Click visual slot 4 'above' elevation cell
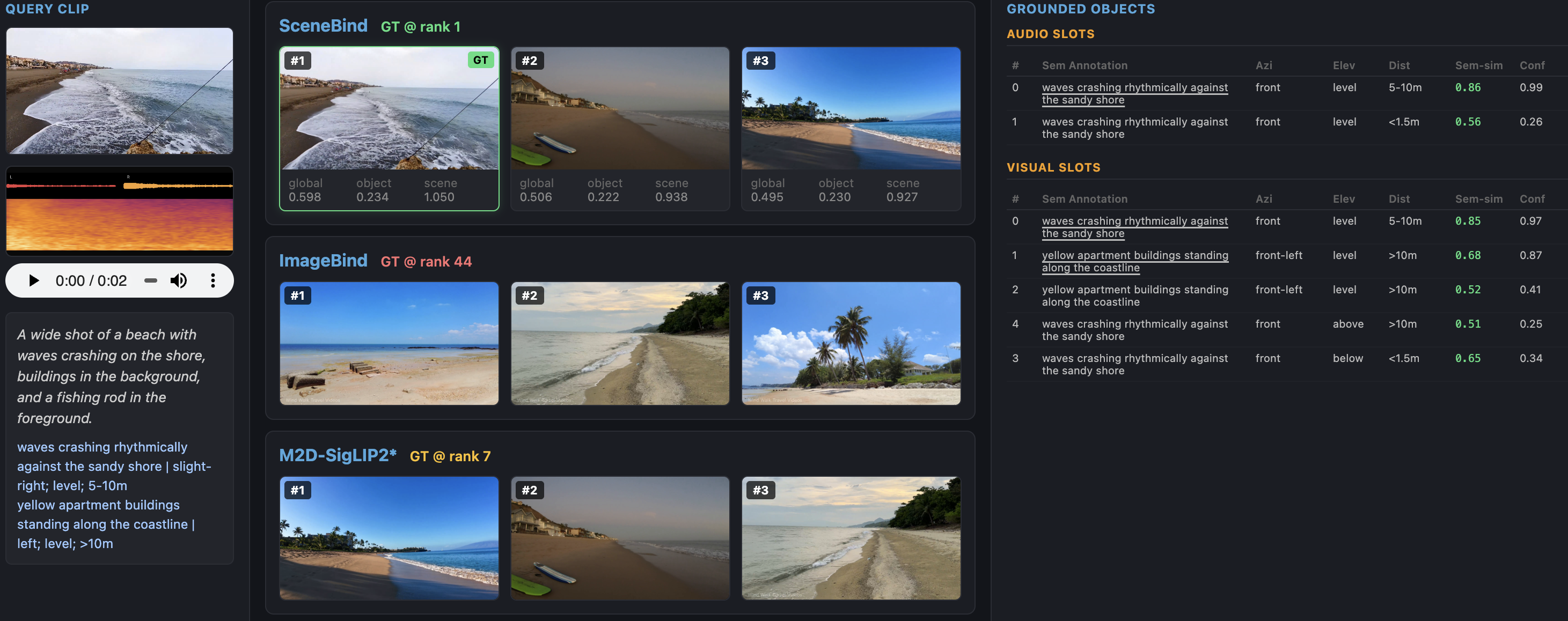This screenshot has height=621, width=1568. 1347,324
